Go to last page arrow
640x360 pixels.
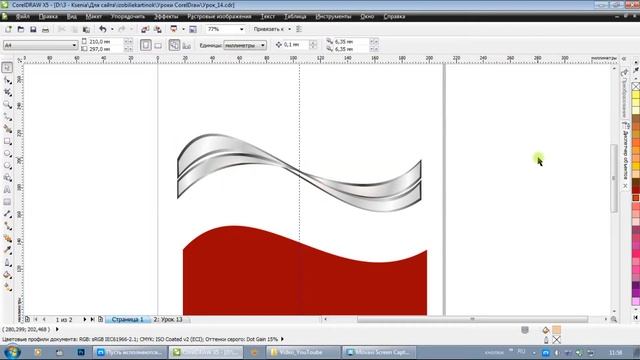tap(93, 319)
